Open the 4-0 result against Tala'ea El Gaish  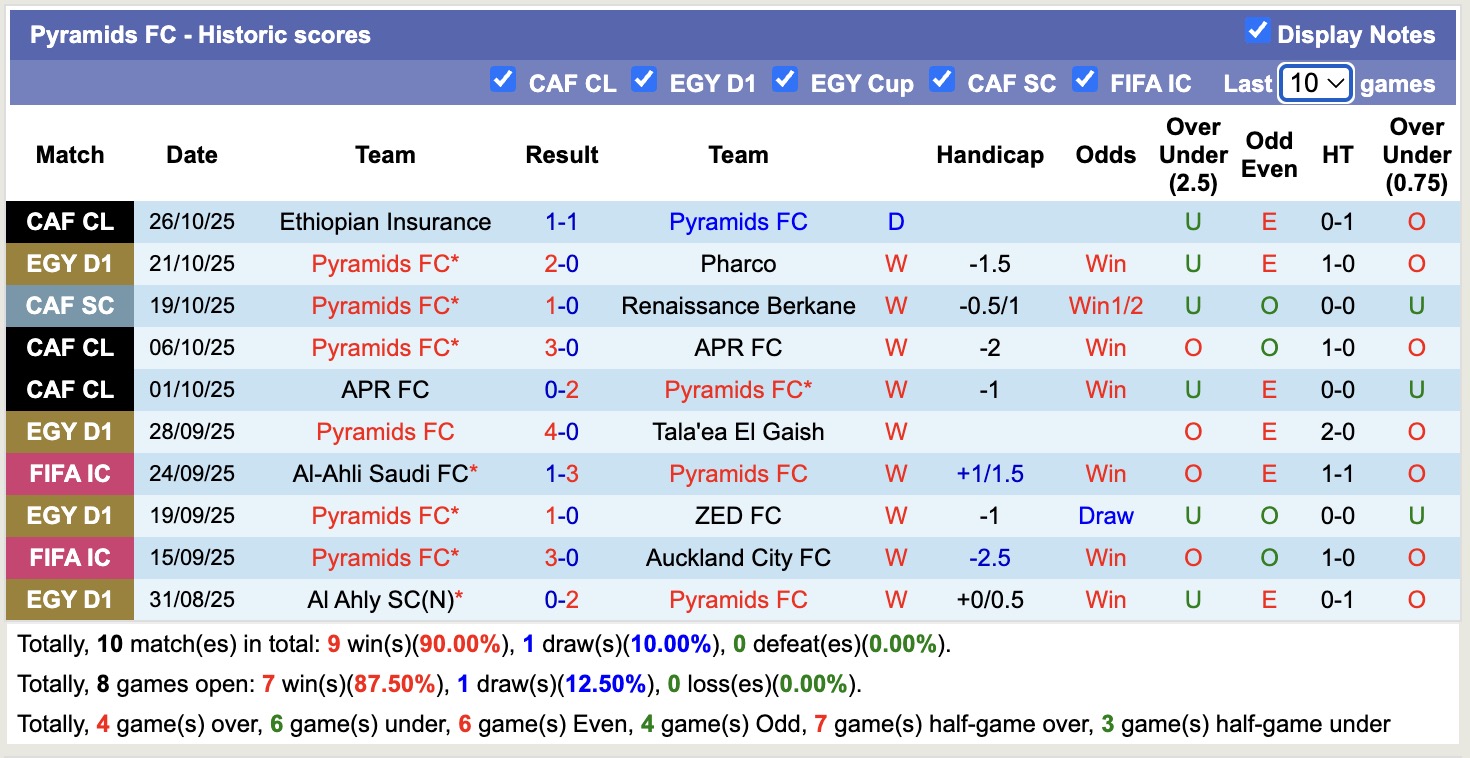(x=562, y=432)
